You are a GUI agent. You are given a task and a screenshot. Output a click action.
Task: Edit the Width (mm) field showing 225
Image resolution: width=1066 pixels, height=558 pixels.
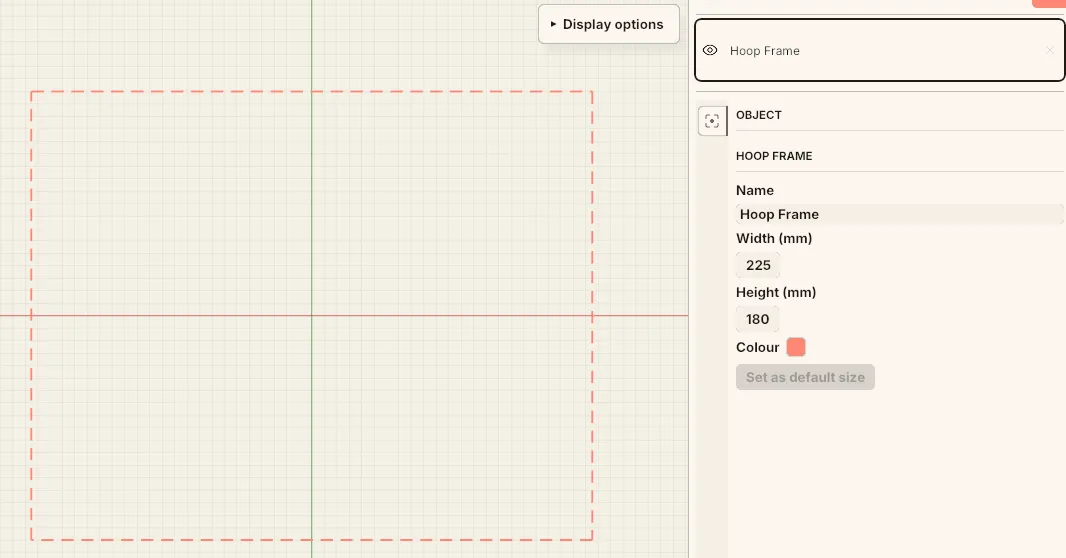tap(758, 265)
